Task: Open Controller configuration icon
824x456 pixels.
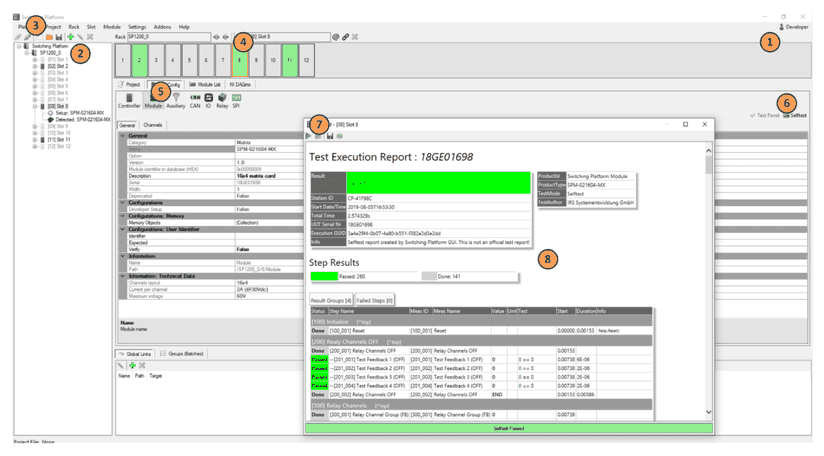Action: 129,100
